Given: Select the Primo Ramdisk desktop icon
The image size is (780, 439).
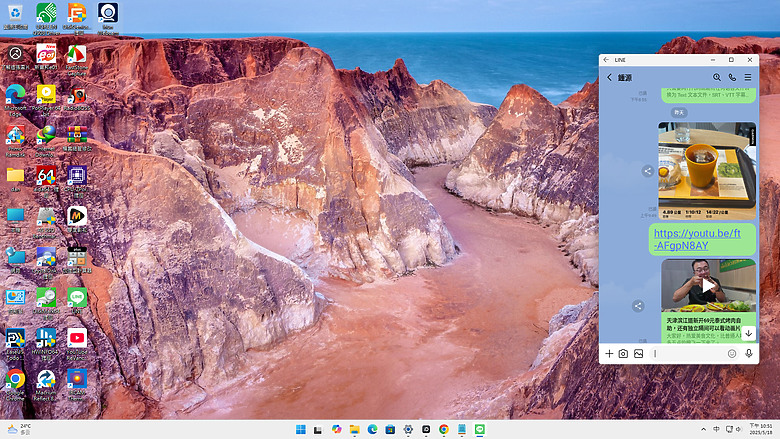Looking at the screenshot, I should [x=15, y=141].
